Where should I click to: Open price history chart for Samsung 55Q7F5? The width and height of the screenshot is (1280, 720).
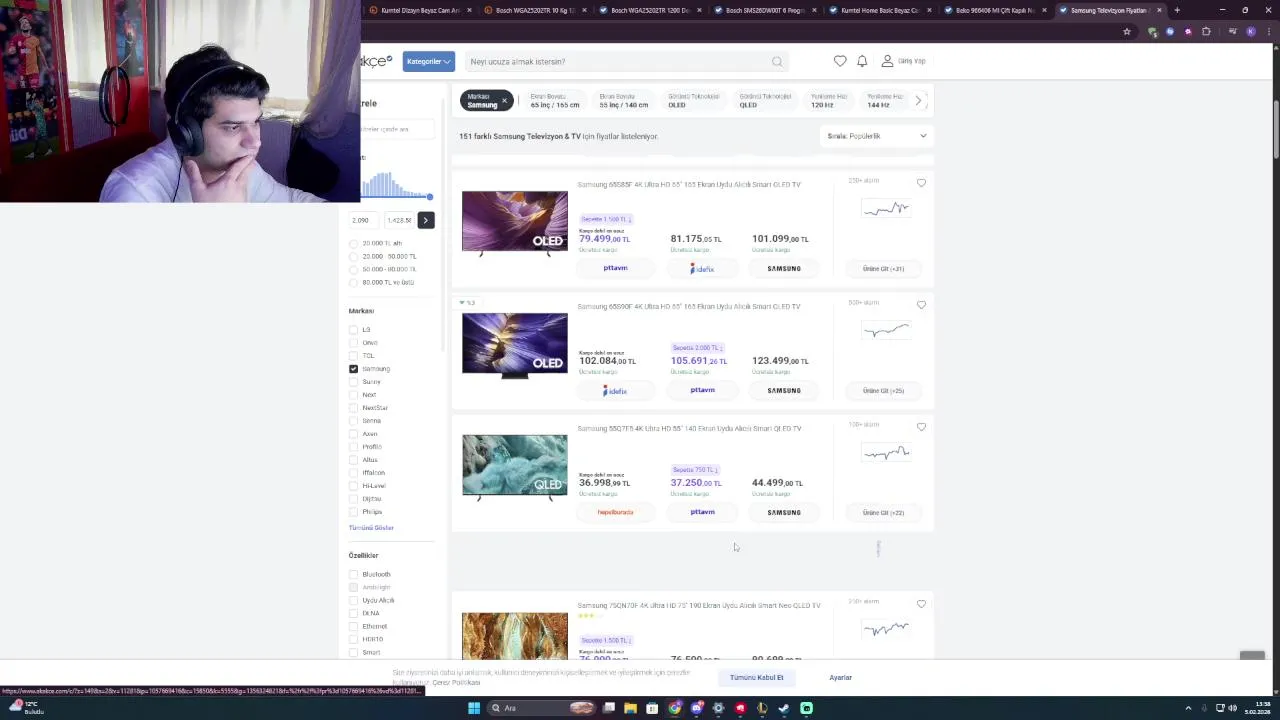[x=886, y=453]
